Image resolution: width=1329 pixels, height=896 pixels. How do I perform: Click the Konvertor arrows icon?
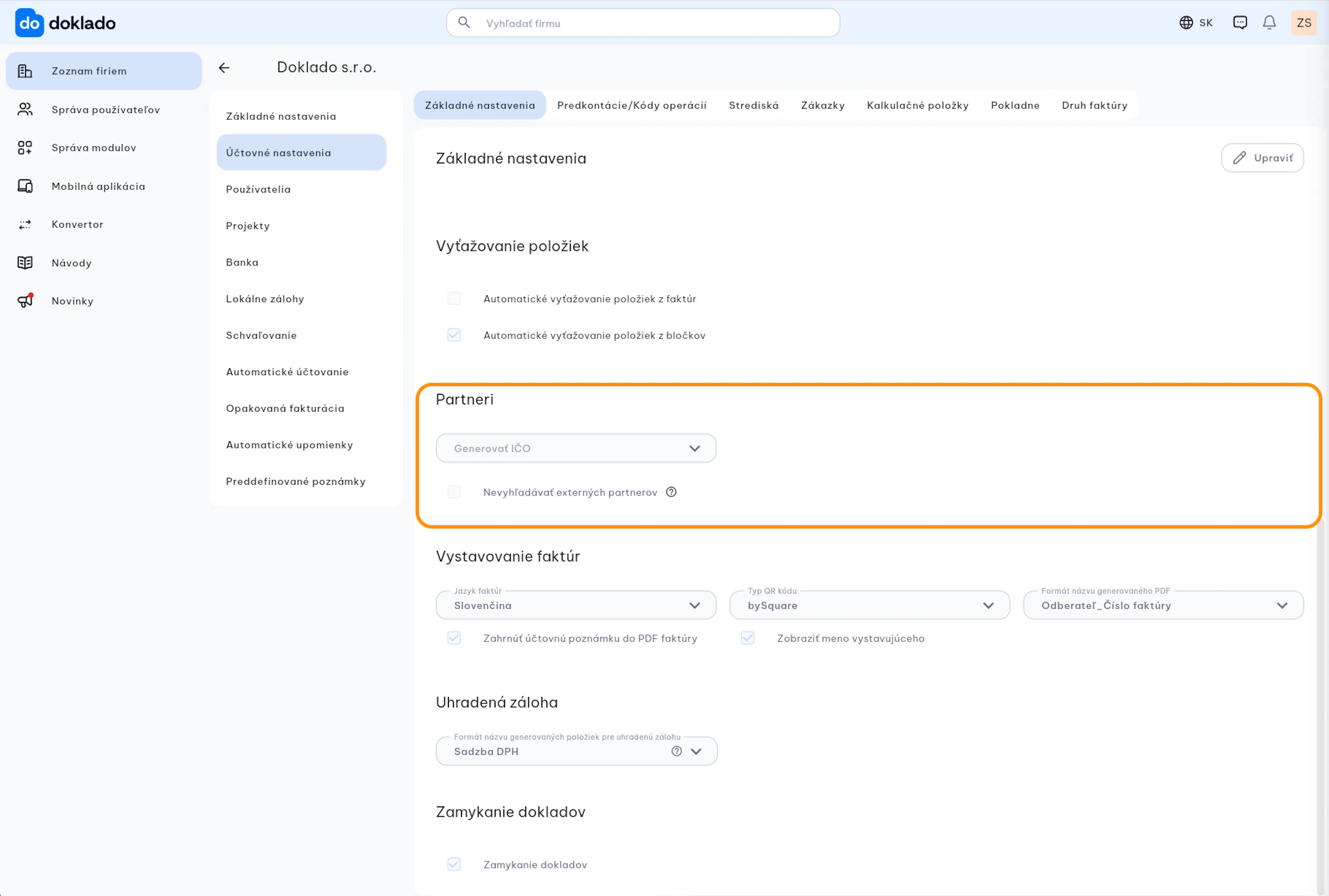[25, 225]
